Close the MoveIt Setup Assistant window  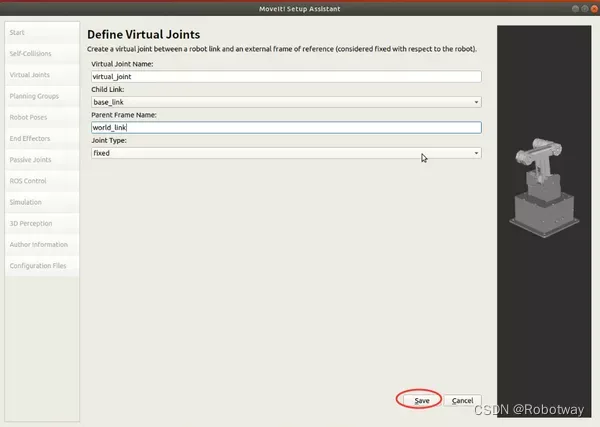594,9
